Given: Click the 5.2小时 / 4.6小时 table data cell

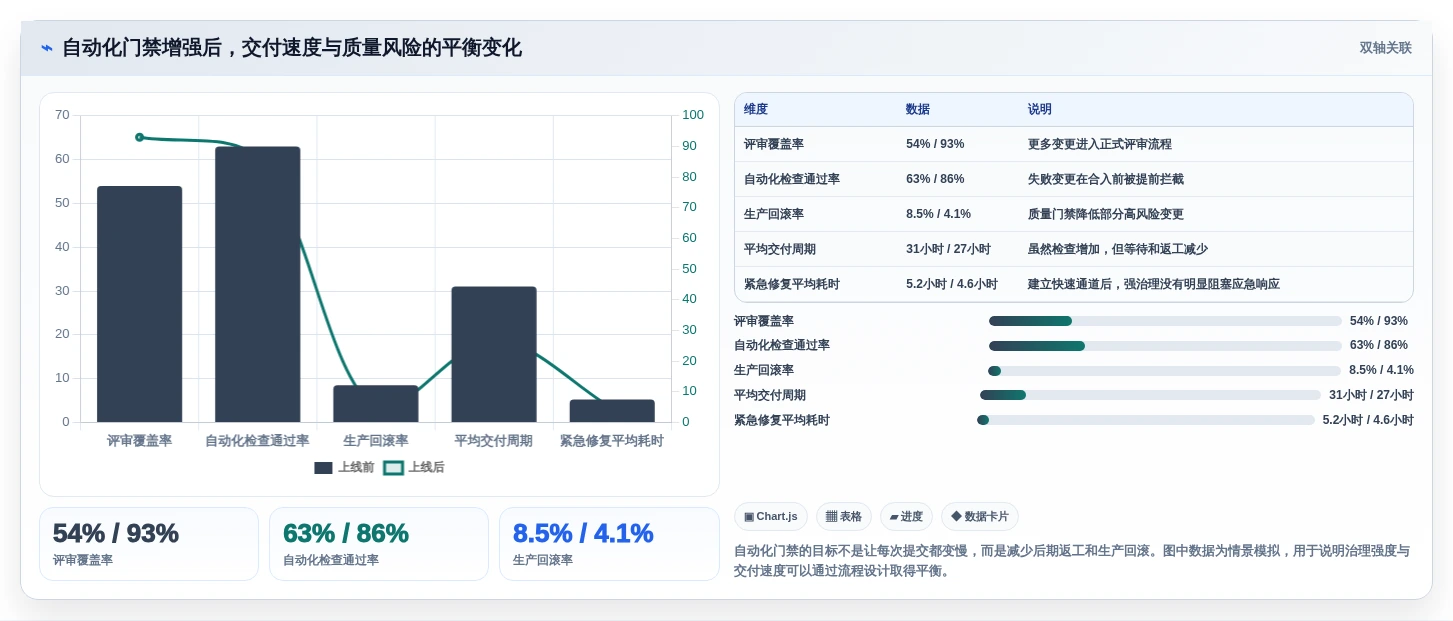Looking at the screenshot, I should tap(958, 284).
